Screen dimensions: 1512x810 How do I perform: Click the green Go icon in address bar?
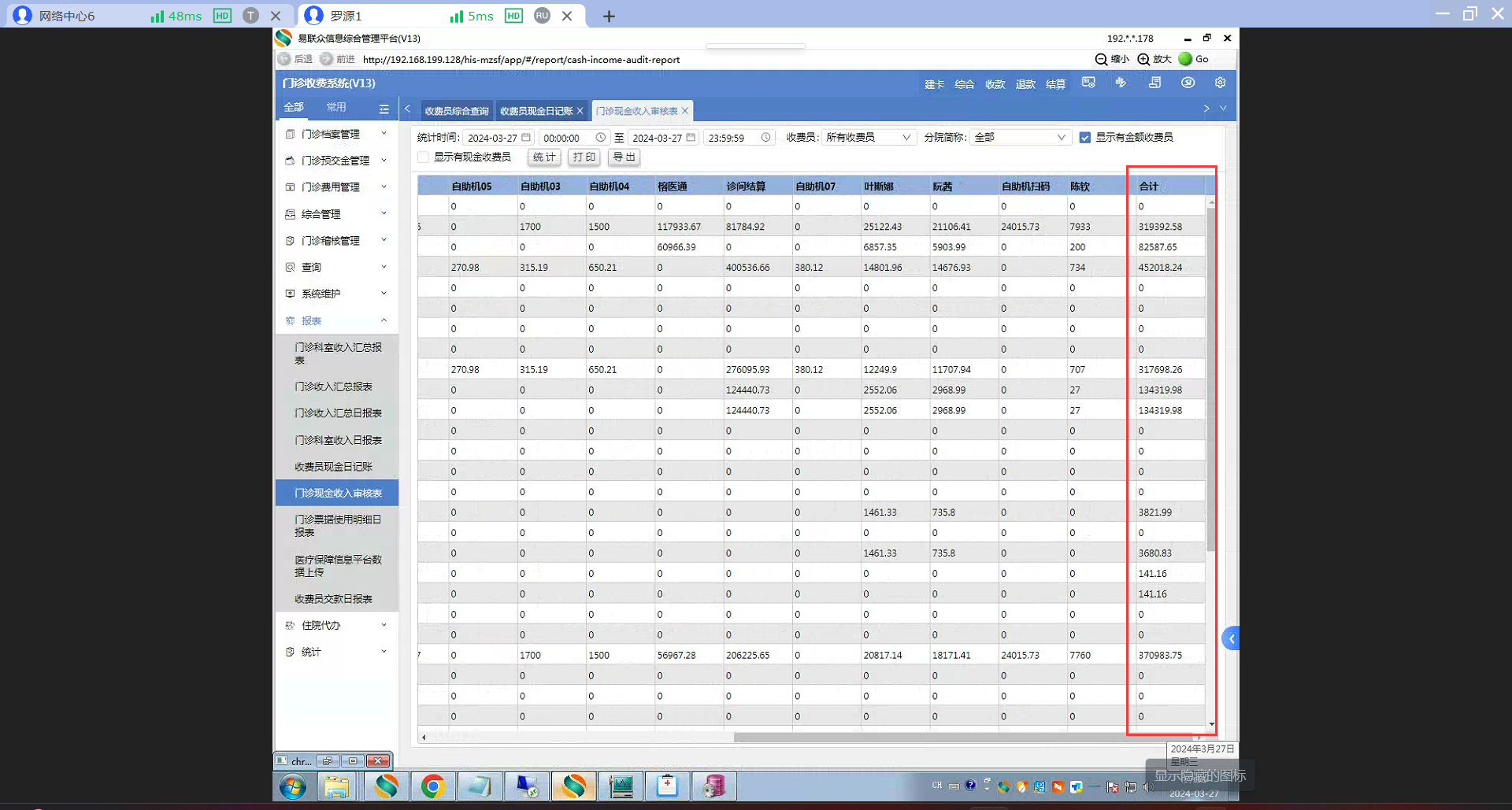click(1185, 59)
